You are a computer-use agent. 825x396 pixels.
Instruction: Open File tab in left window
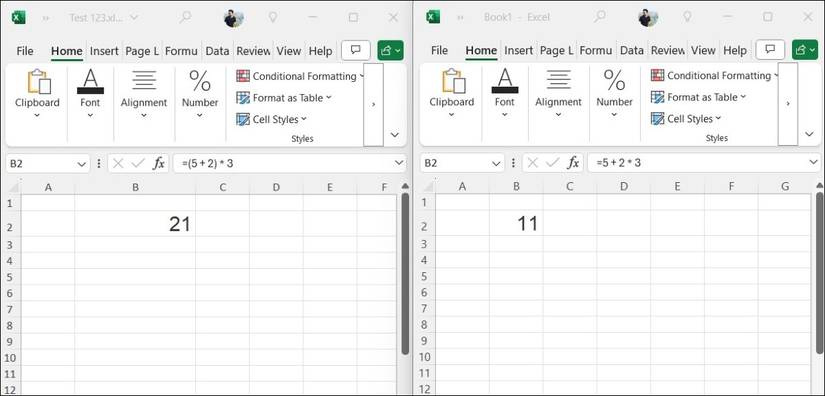pos(25,51)
